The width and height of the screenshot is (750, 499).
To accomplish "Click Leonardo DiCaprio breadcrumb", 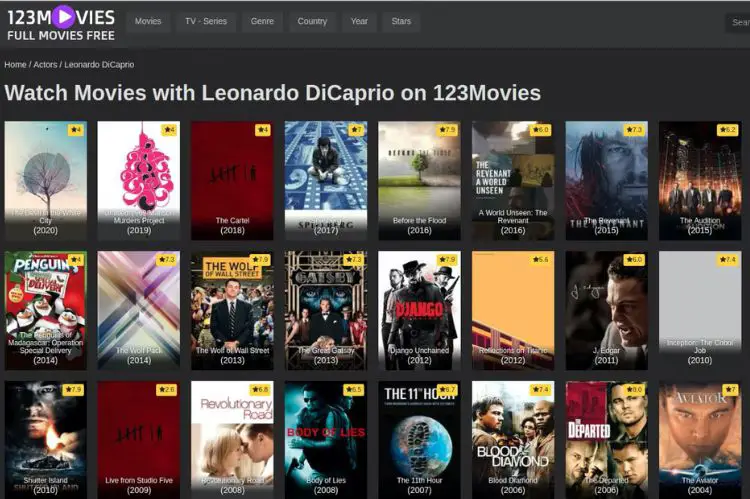I will click(x=99, y=65).
